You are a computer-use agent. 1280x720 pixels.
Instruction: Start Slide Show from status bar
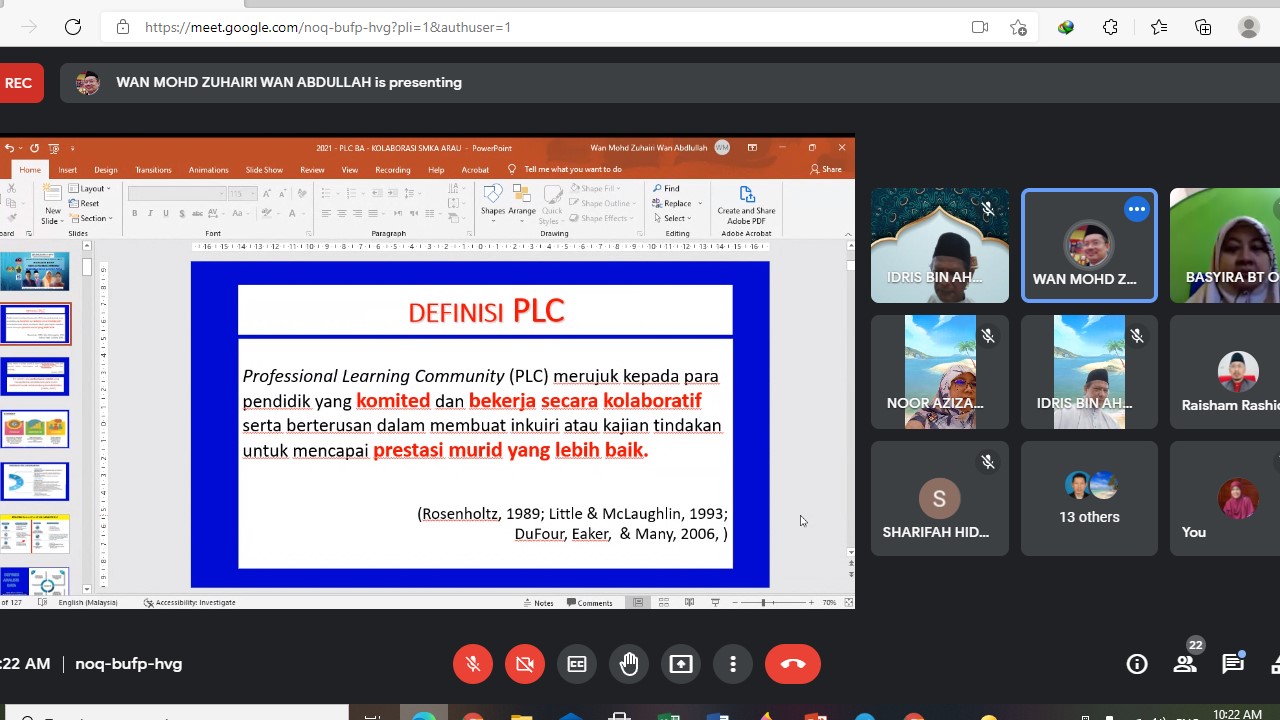715,603
